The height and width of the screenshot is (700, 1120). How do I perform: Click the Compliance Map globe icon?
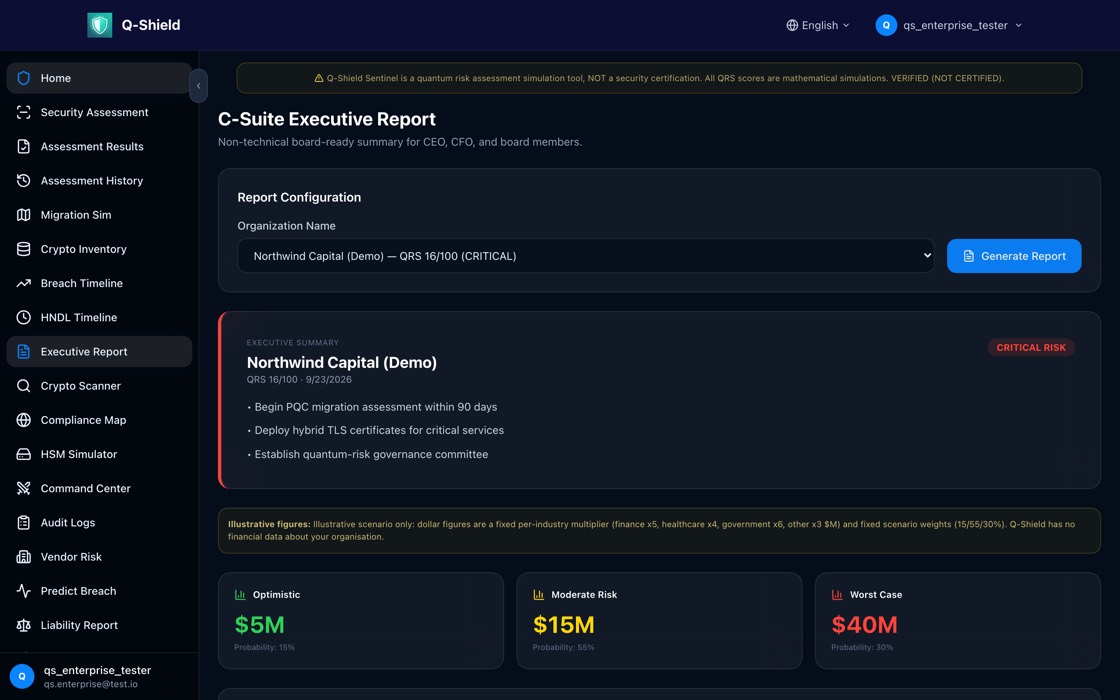(24, 420)
